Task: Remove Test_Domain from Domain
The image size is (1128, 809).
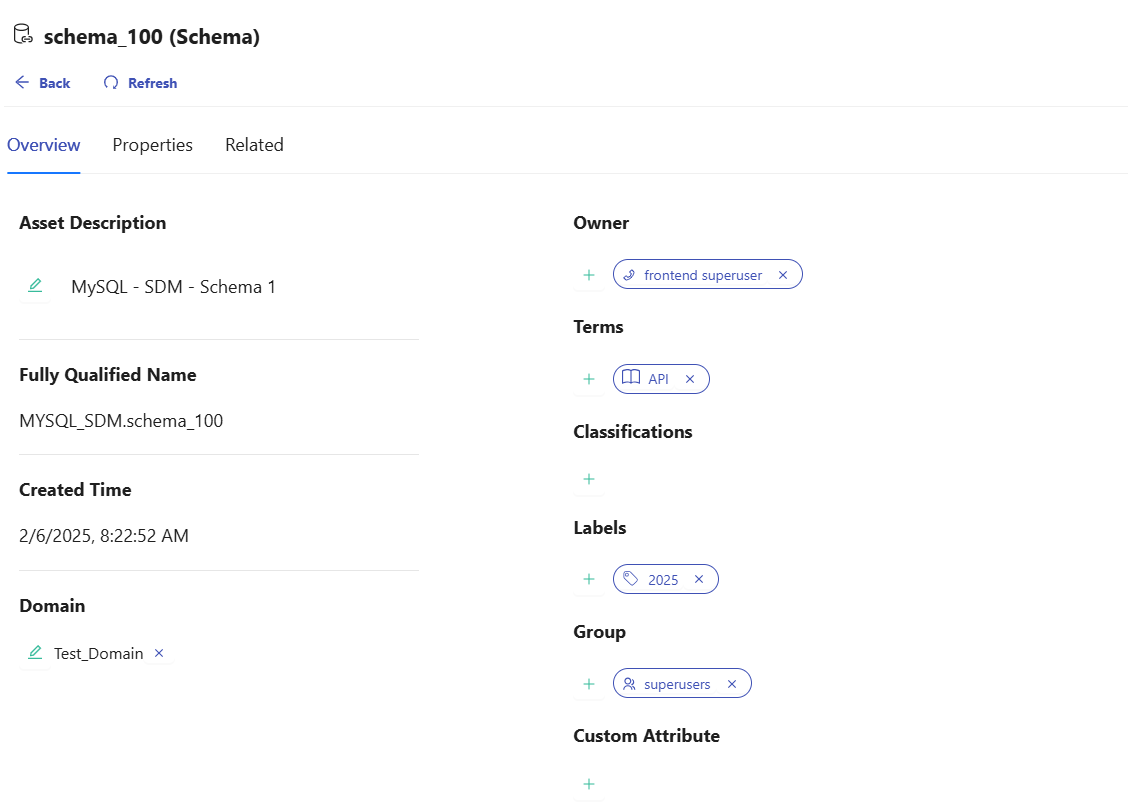Action: tap(159, 653)
